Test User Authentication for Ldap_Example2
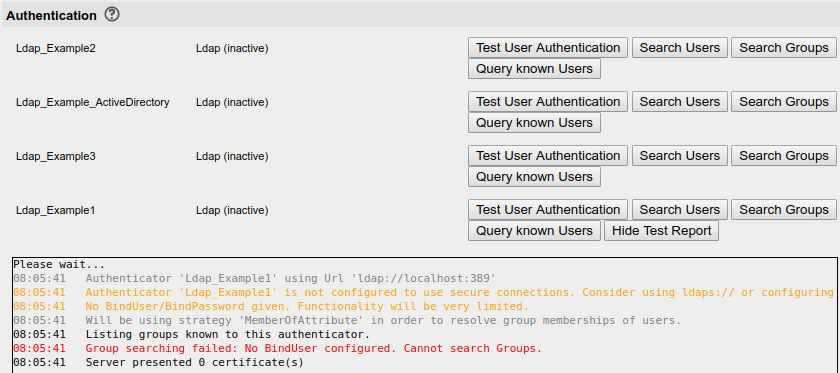 (x=548, y=48)
